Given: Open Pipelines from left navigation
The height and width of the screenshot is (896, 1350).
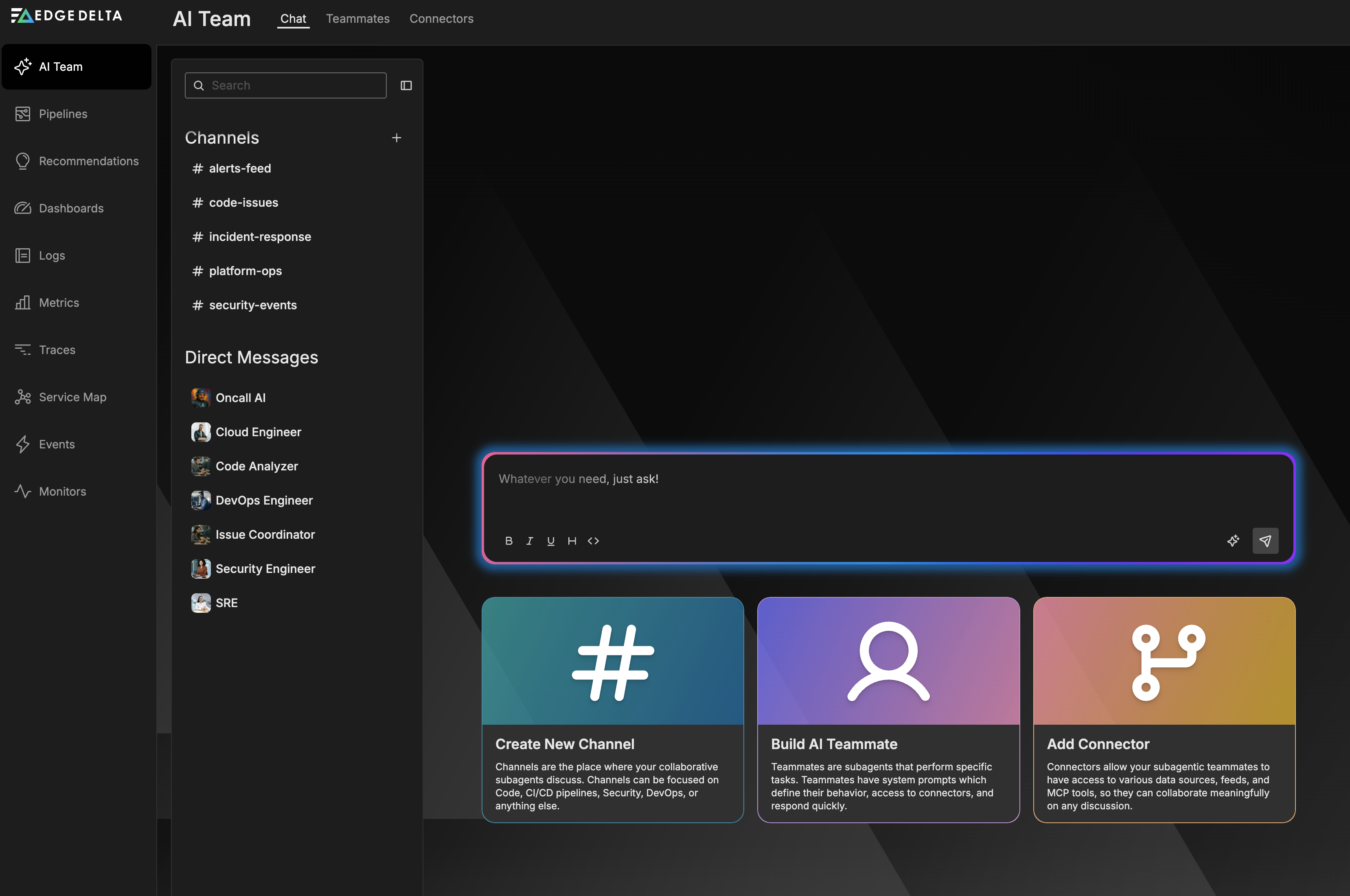Looking at the screenshot, I should pos(63,114).
